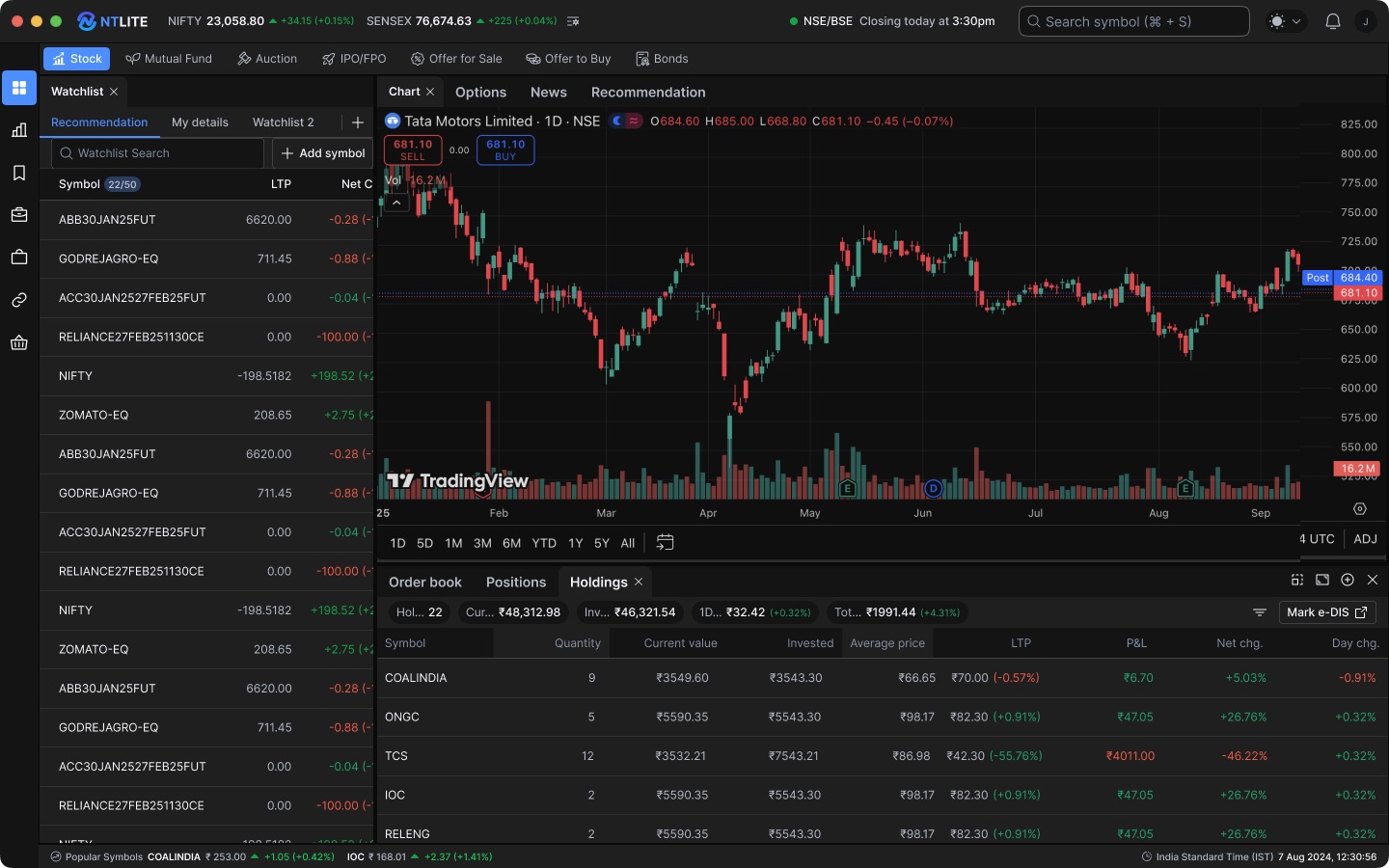Open the user profile avatar J
This screenshot has height=868, width=1389.
click(x=1366, y=21)
